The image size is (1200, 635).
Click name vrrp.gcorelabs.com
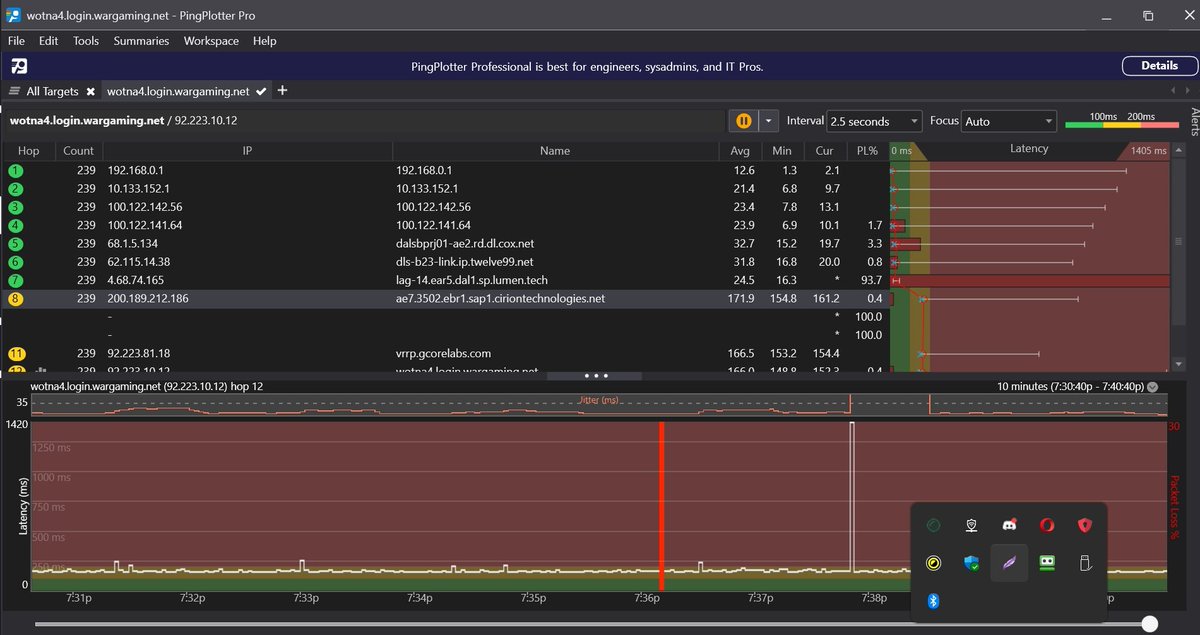pos(444,353)
